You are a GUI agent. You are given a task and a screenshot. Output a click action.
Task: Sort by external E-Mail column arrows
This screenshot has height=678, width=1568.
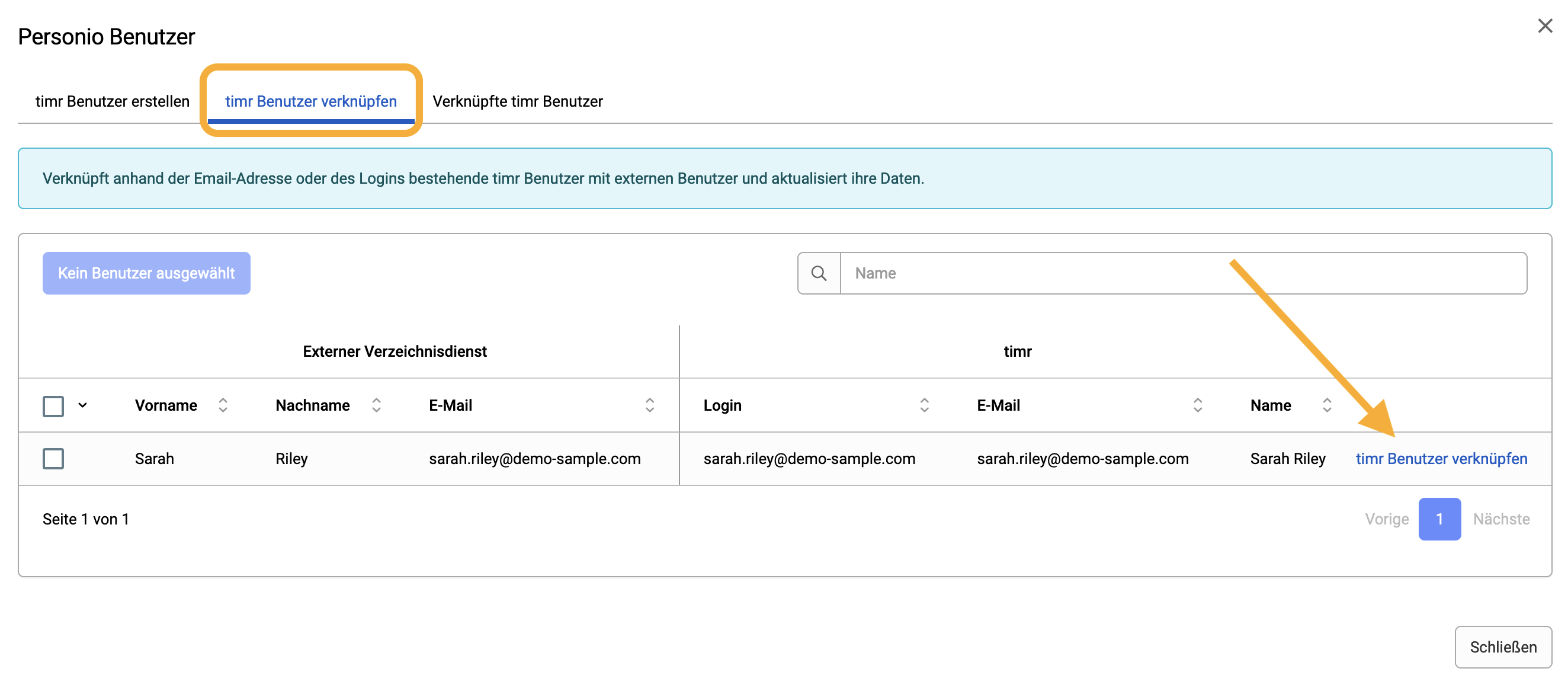(649, 405)
